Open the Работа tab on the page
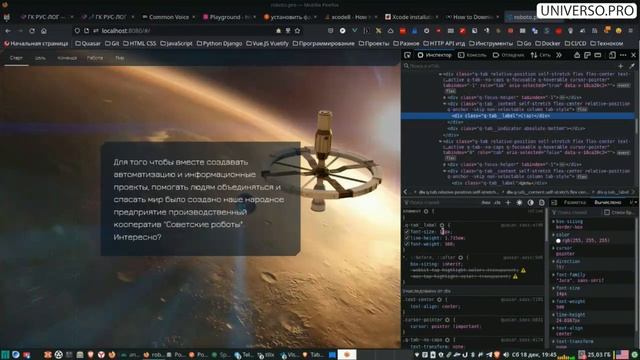Screen dimensions: 640x360 coord(95,58)
